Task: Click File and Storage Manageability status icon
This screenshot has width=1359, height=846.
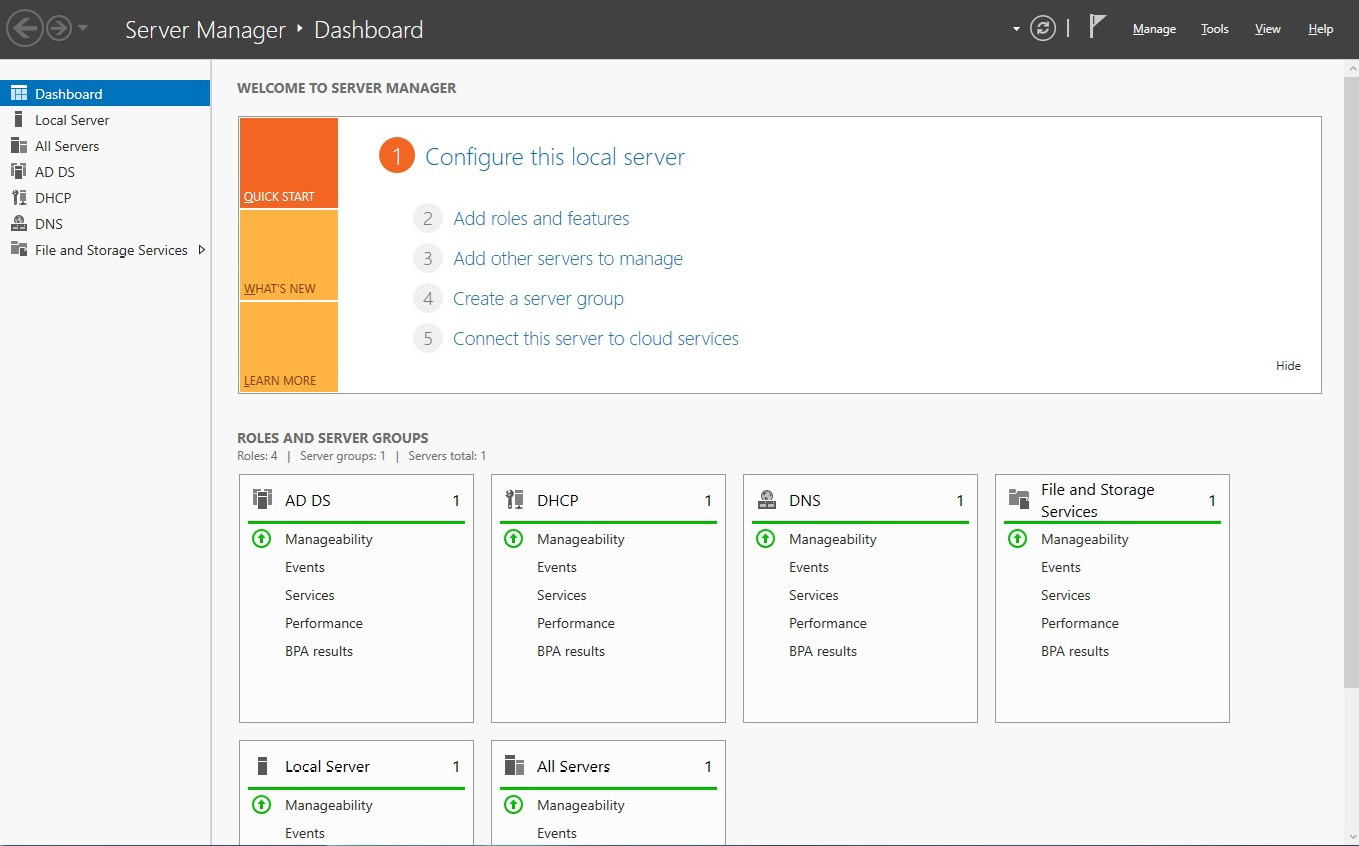Action: 1017,539
